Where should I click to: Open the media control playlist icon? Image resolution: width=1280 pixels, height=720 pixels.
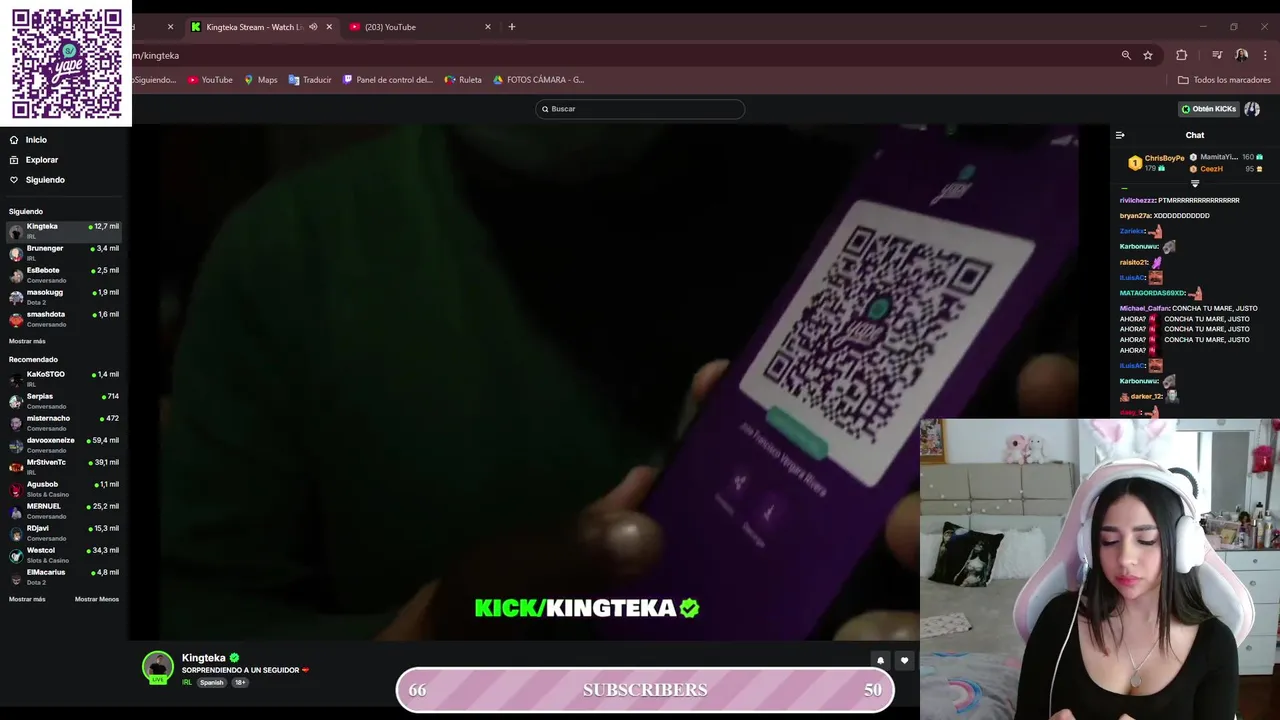[x=1217, y=55]
